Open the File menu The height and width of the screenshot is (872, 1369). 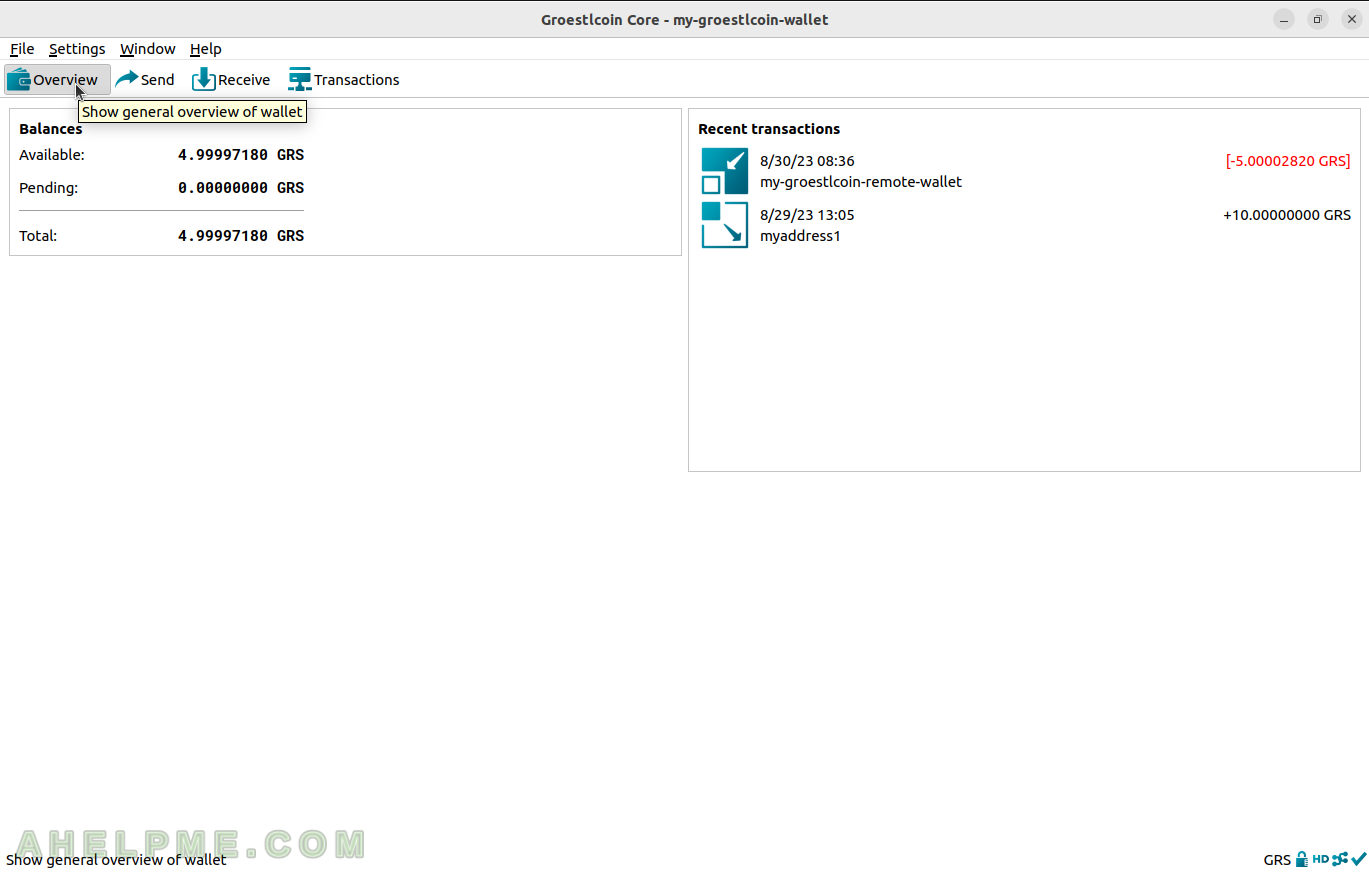pos(22,49)
